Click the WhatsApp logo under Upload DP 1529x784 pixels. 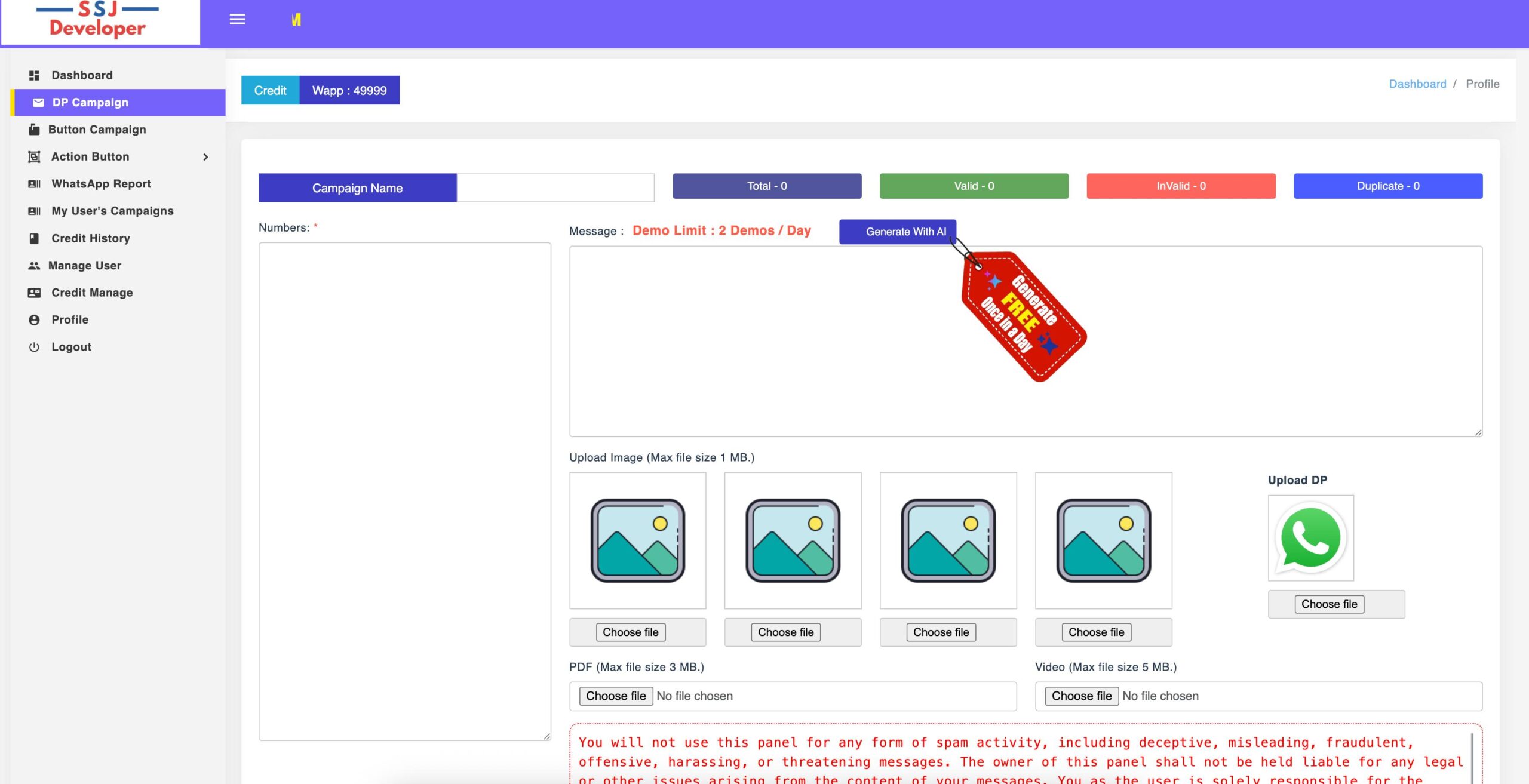click(x=1311, y=538)
